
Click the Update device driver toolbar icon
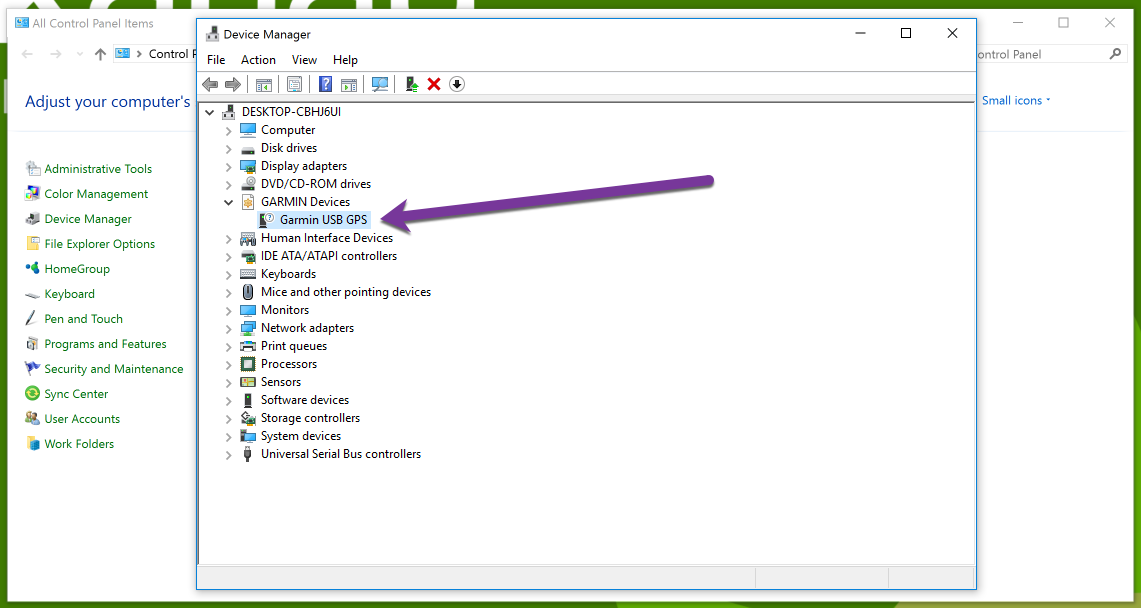pyautogui.click(x=412, y=84)
